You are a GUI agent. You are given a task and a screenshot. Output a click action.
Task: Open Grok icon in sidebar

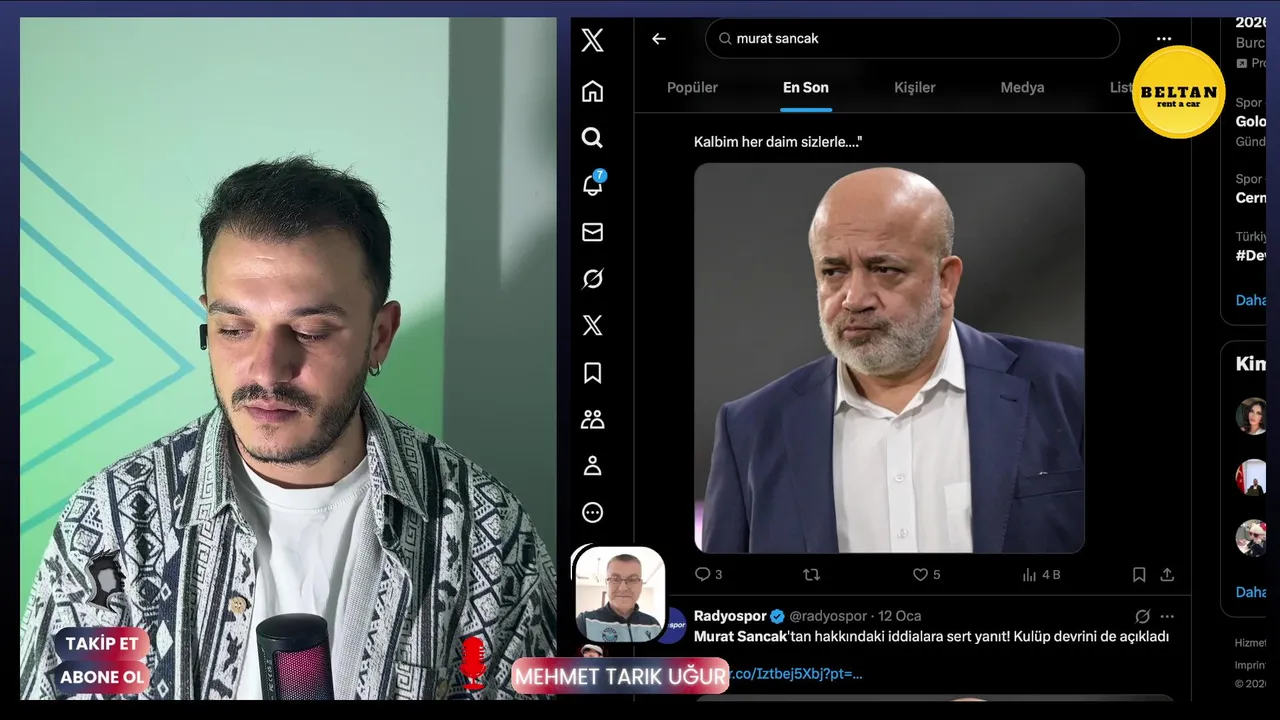pyautogui.click(x=592, y=279)
